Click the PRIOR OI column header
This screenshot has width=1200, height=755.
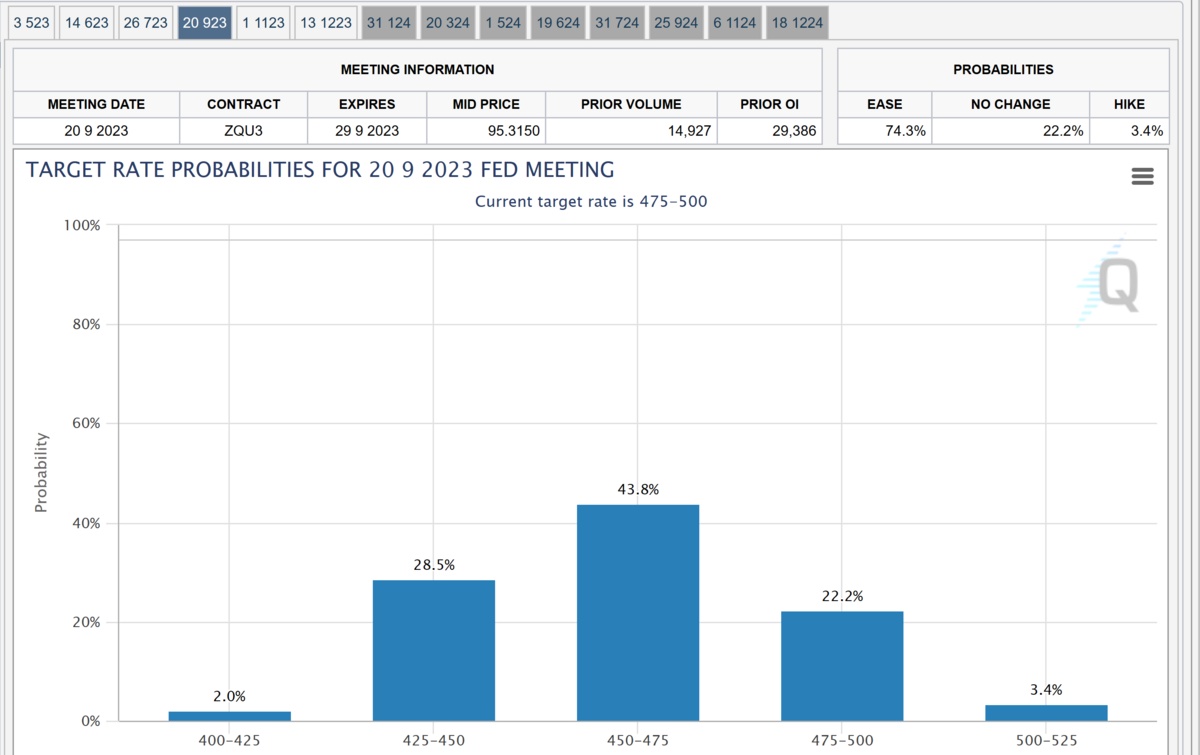tap(769, 104)
